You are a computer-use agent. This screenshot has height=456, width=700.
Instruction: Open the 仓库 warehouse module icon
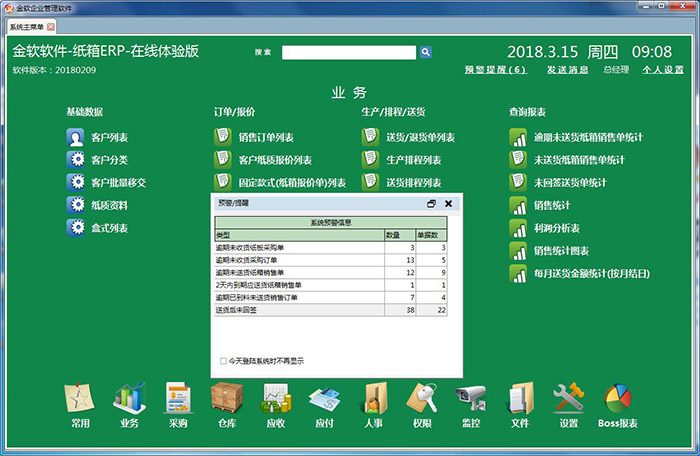(x=227, y=399)
